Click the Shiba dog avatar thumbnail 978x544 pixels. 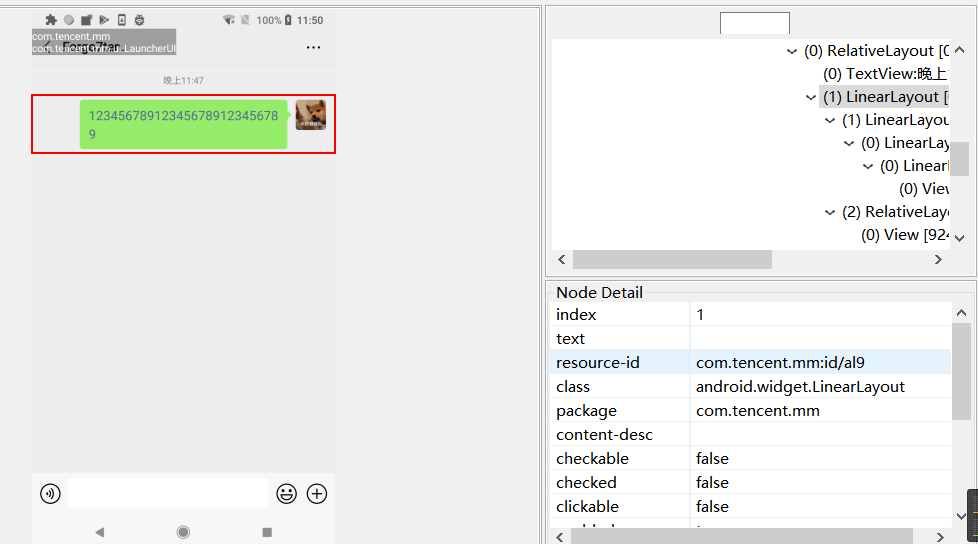coord(311,115)
